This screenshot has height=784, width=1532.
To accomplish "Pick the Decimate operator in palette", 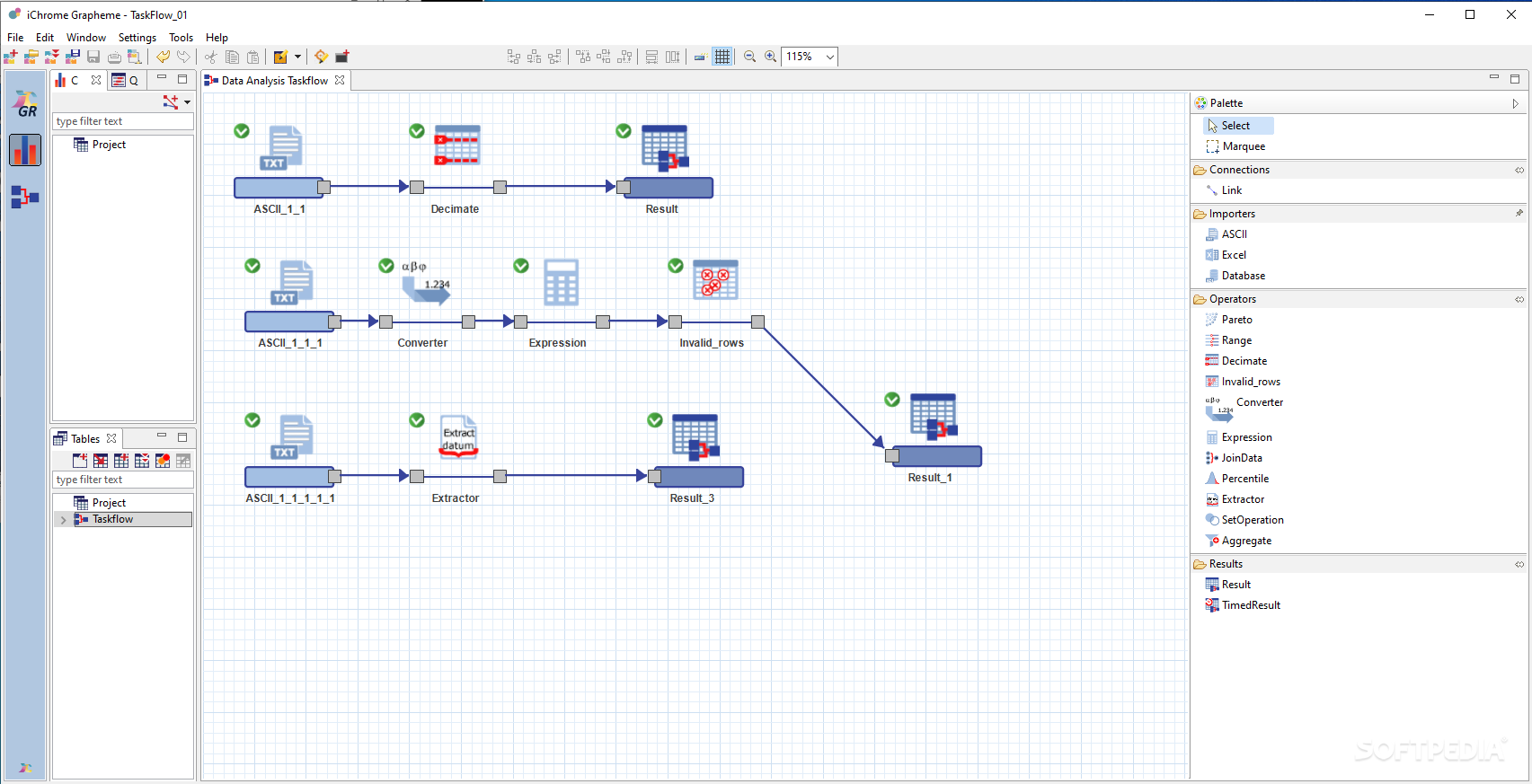I will pos(1236,361).
